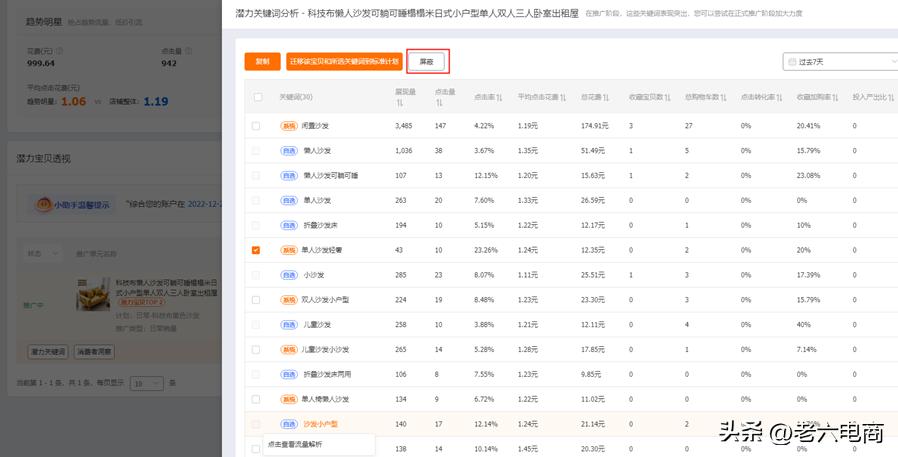The height and width of the screenshot is (457, 898).
Task: Open the 过去7天 date range dropdown
Action: pos(840,62)
